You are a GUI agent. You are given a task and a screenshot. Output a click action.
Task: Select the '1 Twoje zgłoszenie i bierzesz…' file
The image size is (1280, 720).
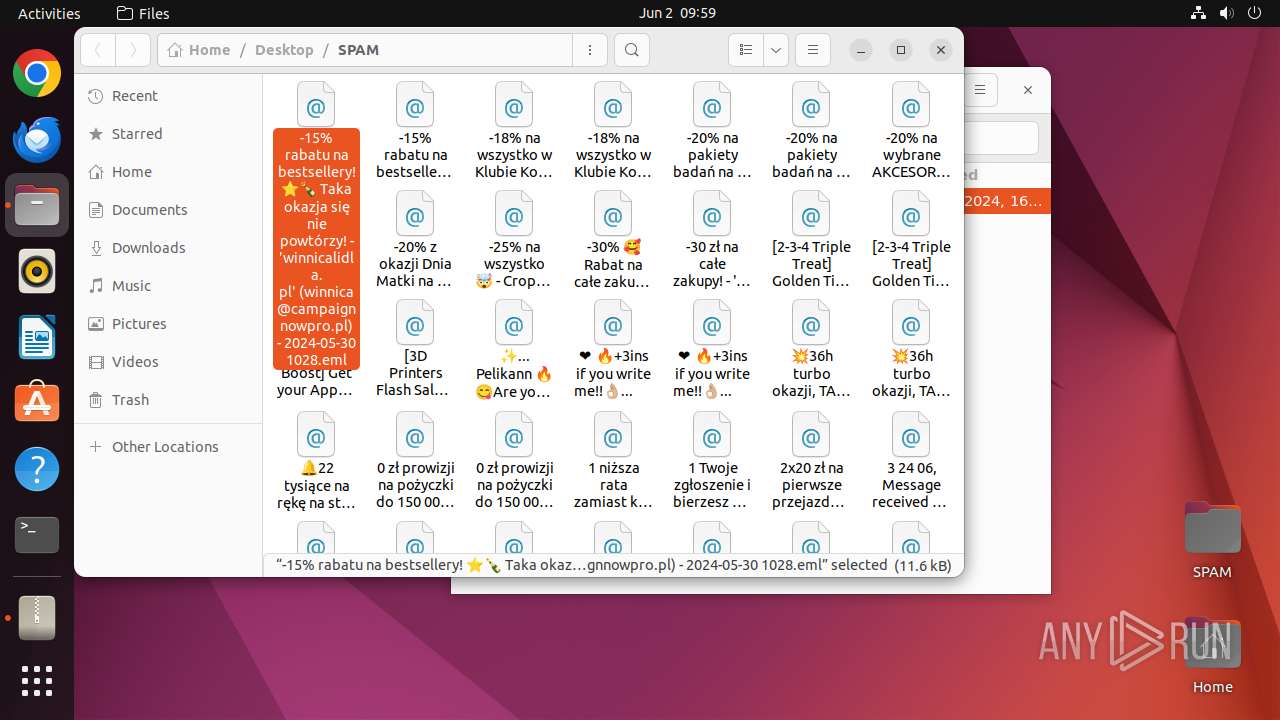(x=712, y=461)
